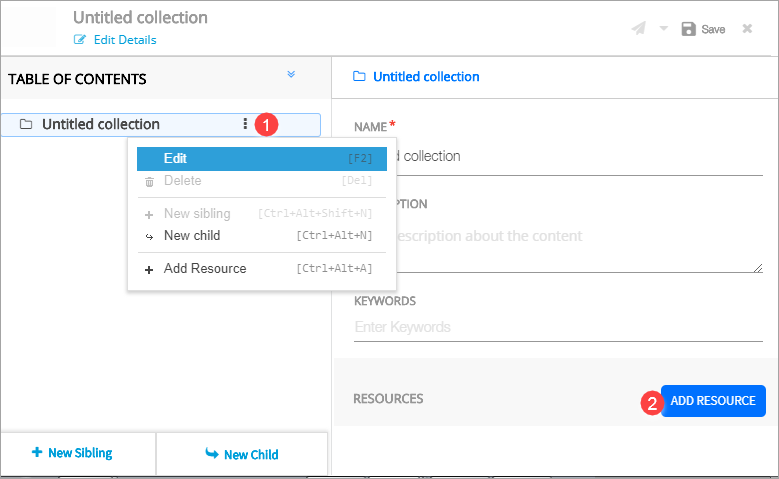This screenshot has width=779, height=479.
Task: Click the Untitled collection breadcrumb link
Action: tap(426, 77)
